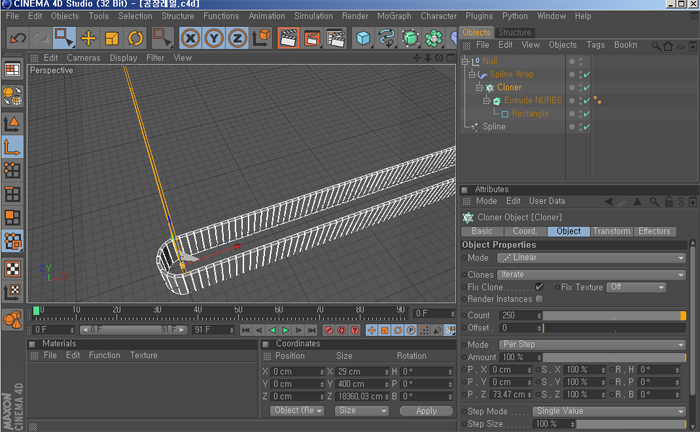The height and width of the screenshot is (432, 700).
Task: Open the Per Step mode dropdown
Action: (x=592, y=345)
